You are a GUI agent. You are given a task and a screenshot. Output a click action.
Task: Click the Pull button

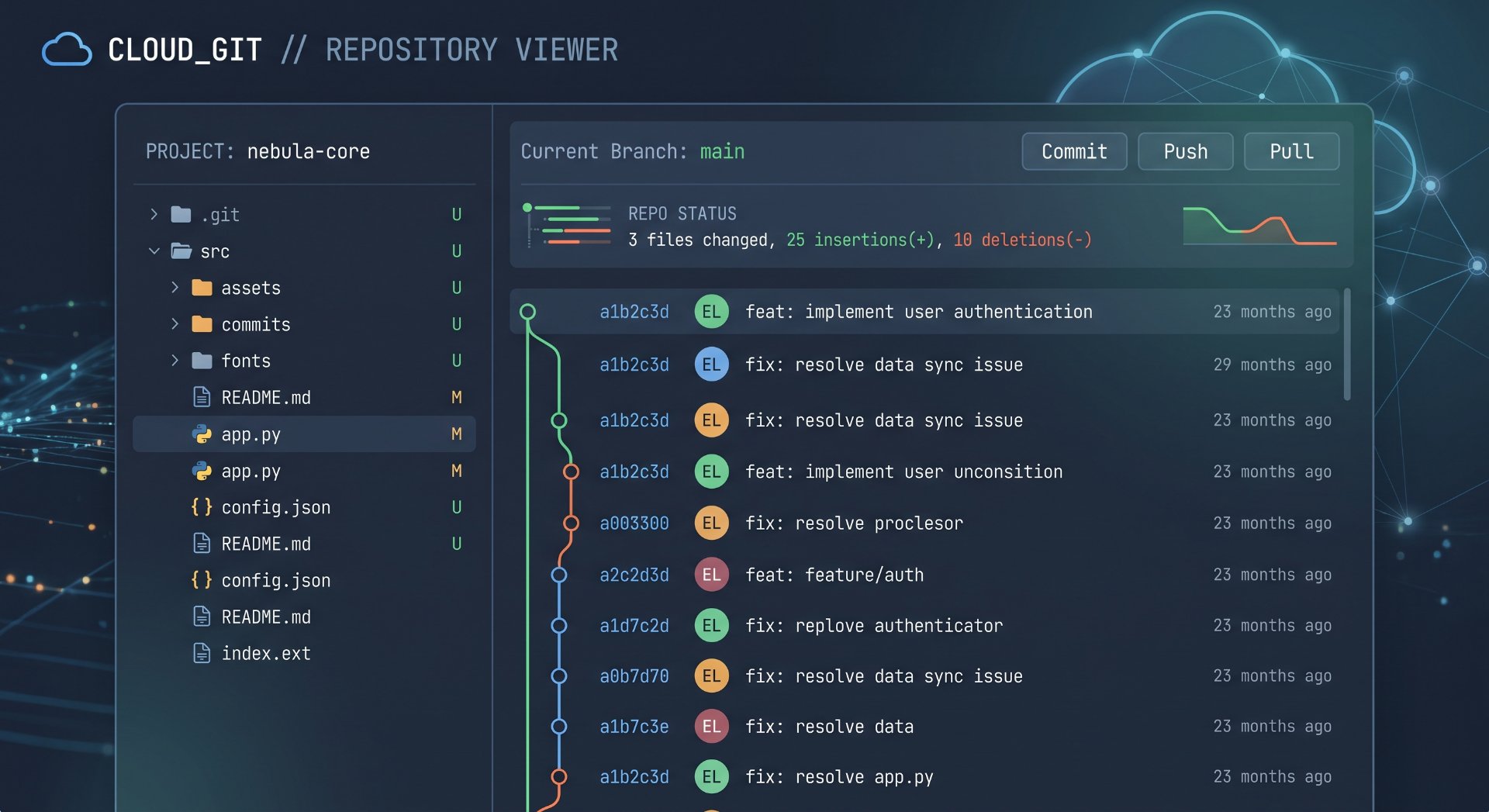[x=1291, y=151]
